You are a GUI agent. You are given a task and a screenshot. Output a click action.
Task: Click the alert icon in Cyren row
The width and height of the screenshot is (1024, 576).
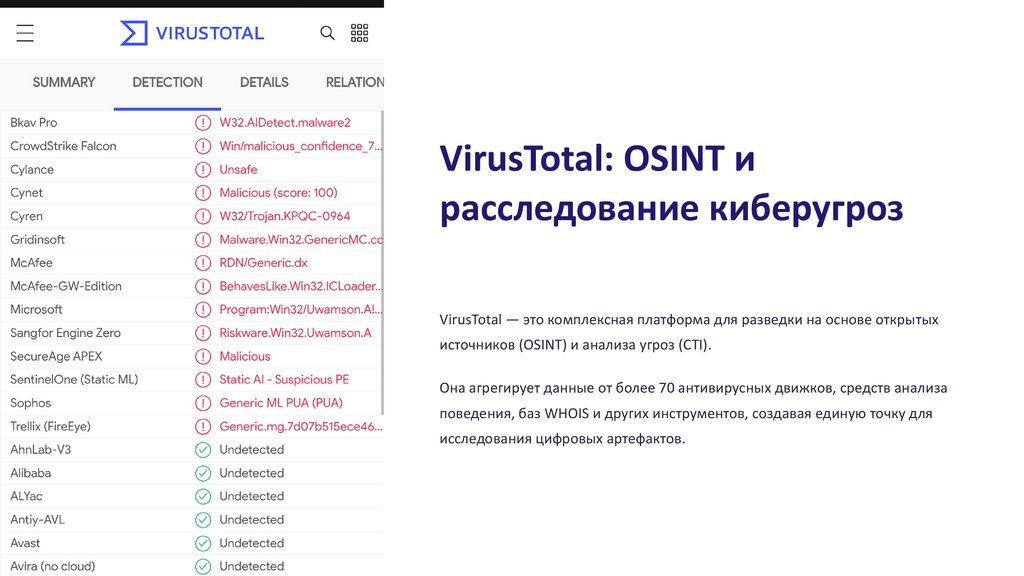pos(203,216)
